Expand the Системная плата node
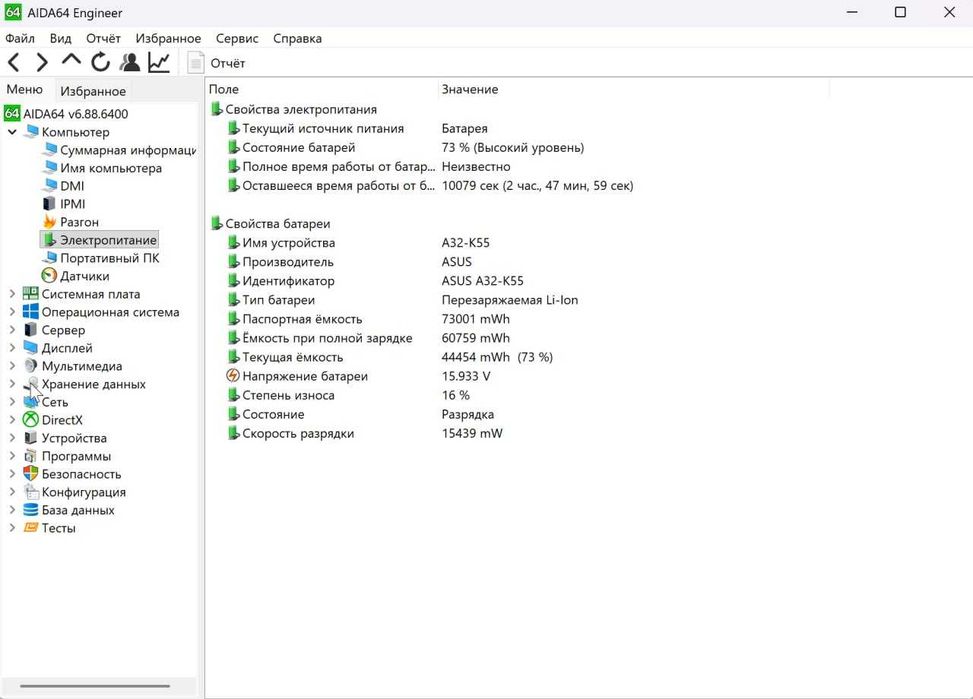The height and width of the screenshot is (699, 973). click(x=12, y=294)
